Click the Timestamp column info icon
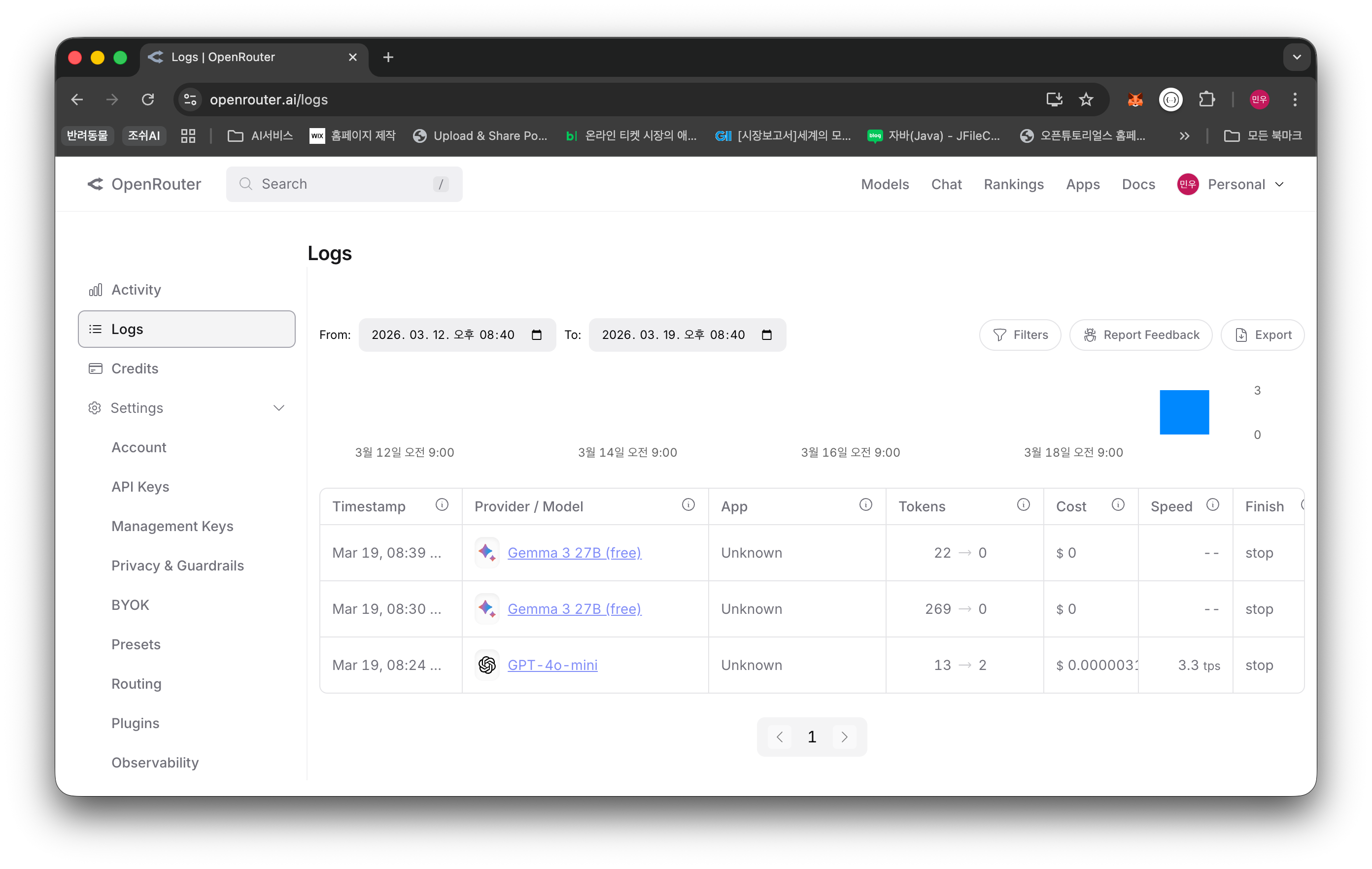The height and width of the screenshot is (869, 1372). (x=442, y=504)
